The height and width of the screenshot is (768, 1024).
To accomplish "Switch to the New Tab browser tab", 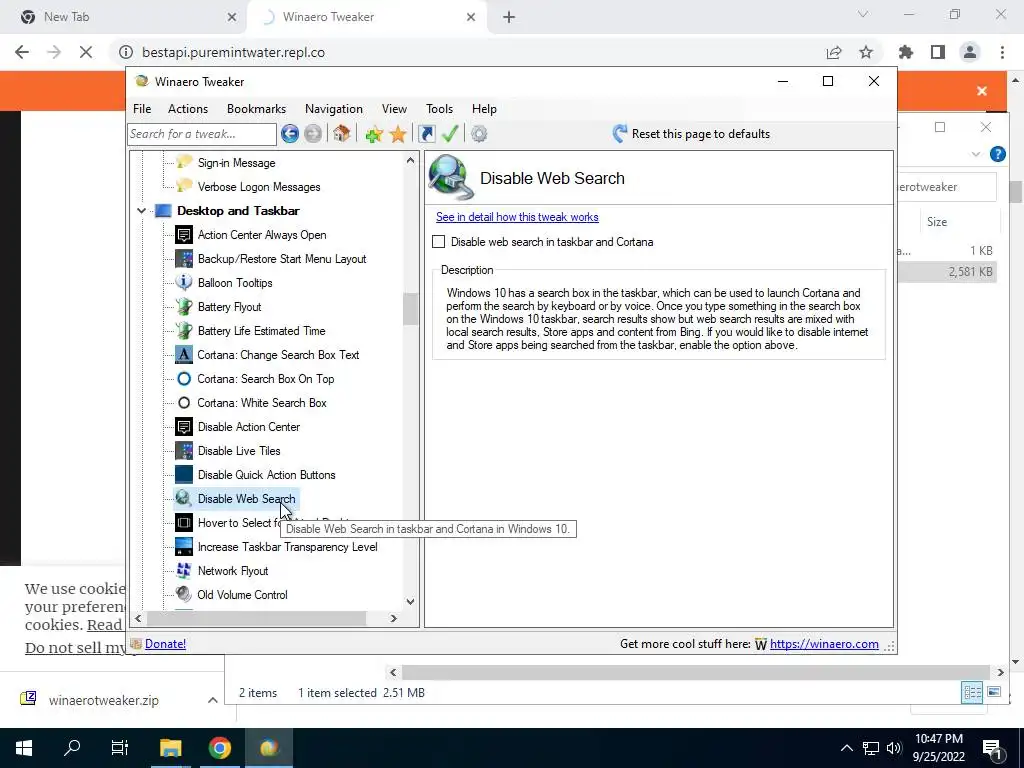I will [124, 17].
